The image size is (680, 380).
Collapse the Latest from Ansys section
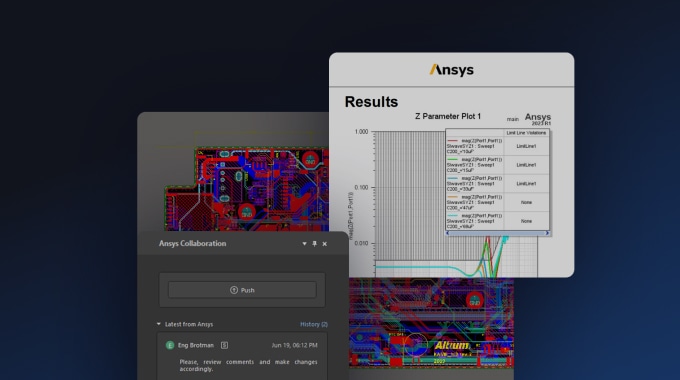(x=159, y=324)
